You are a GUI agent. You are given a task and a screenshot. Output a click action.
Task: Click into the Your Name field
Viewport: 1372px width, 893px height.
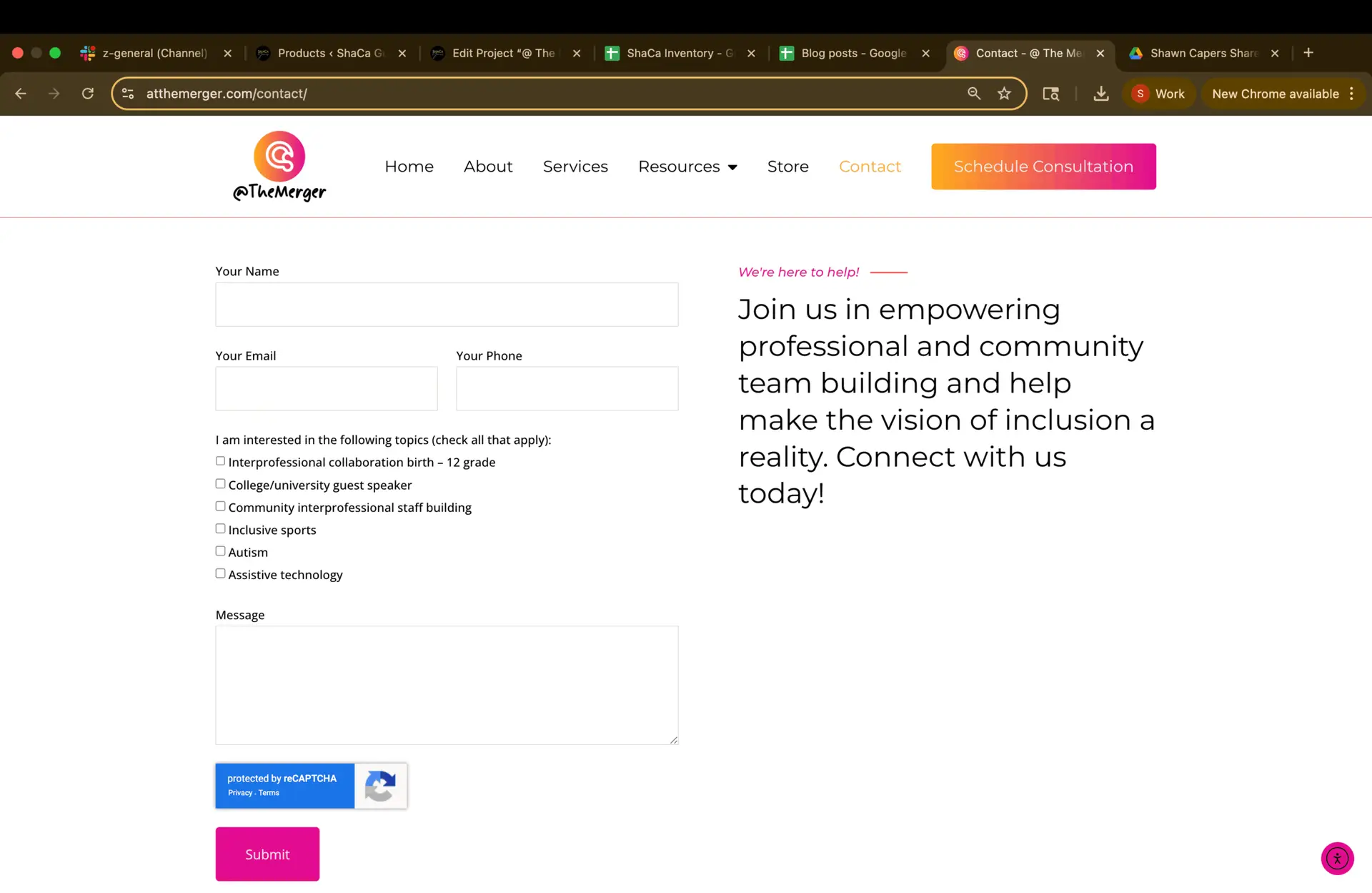pyautogui.click(x=447, y=305)
